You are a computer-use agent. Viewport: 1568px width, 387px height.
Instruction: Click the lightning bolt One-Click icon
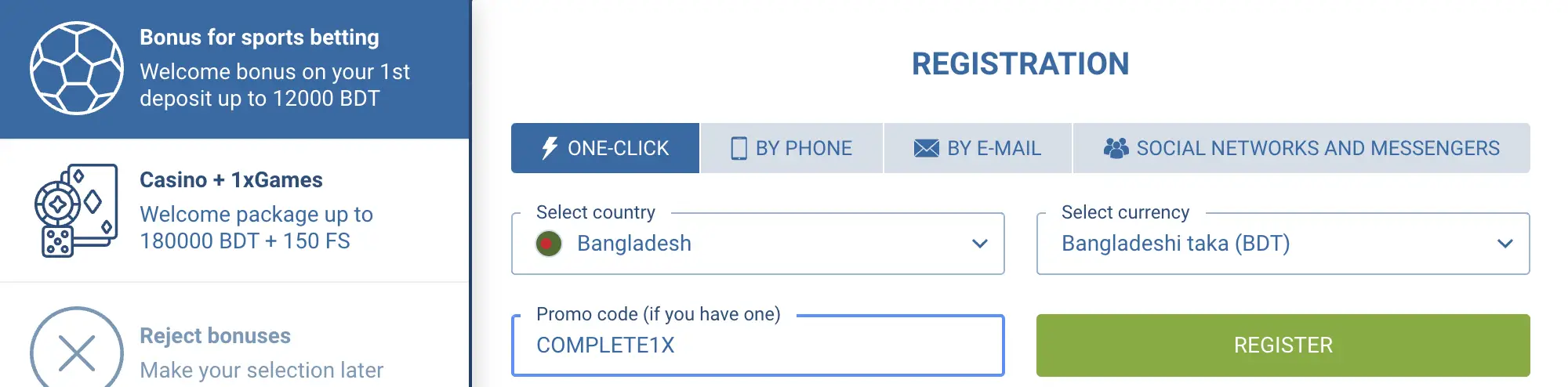(550, 148)
